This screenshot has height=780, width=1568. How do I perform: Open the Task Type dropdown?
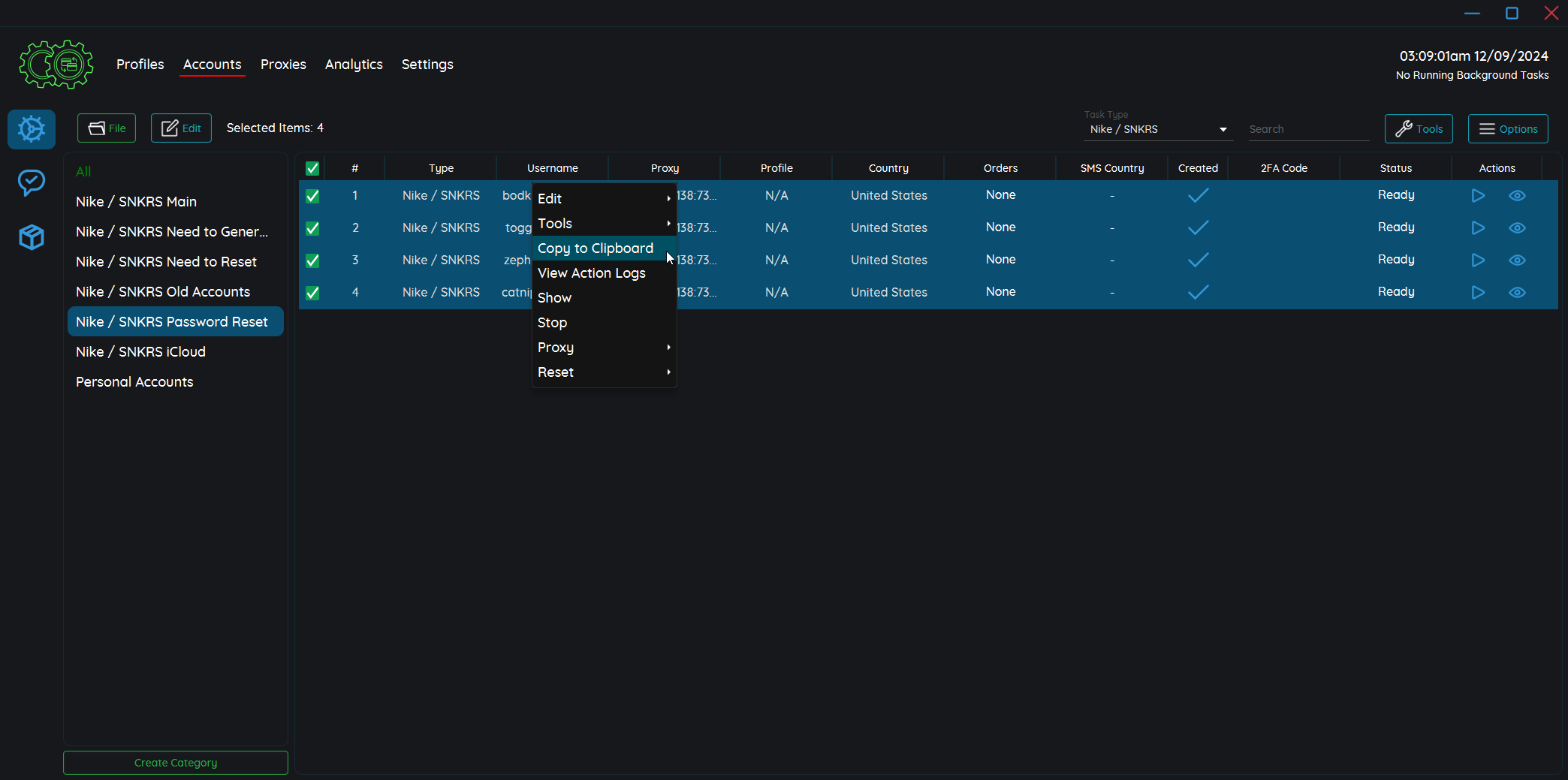[x=1157, y=130]
